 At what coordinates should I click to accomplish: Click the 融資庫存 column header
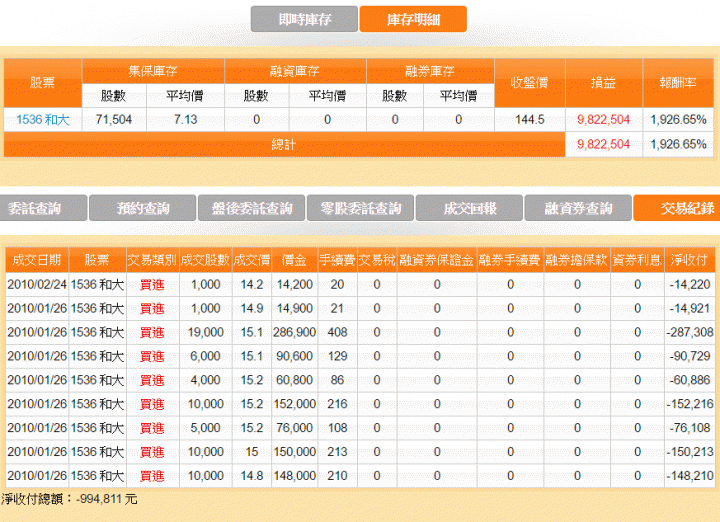295,71
